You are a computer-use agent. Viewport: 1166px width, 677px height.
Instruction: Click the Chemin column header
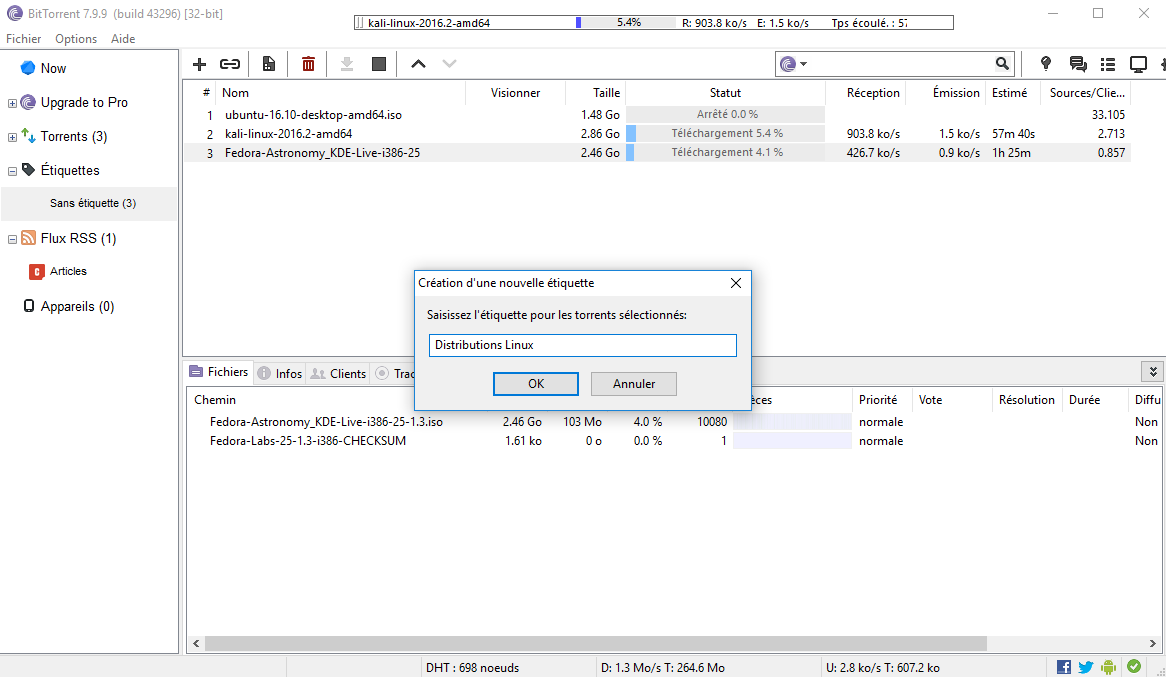215,400
